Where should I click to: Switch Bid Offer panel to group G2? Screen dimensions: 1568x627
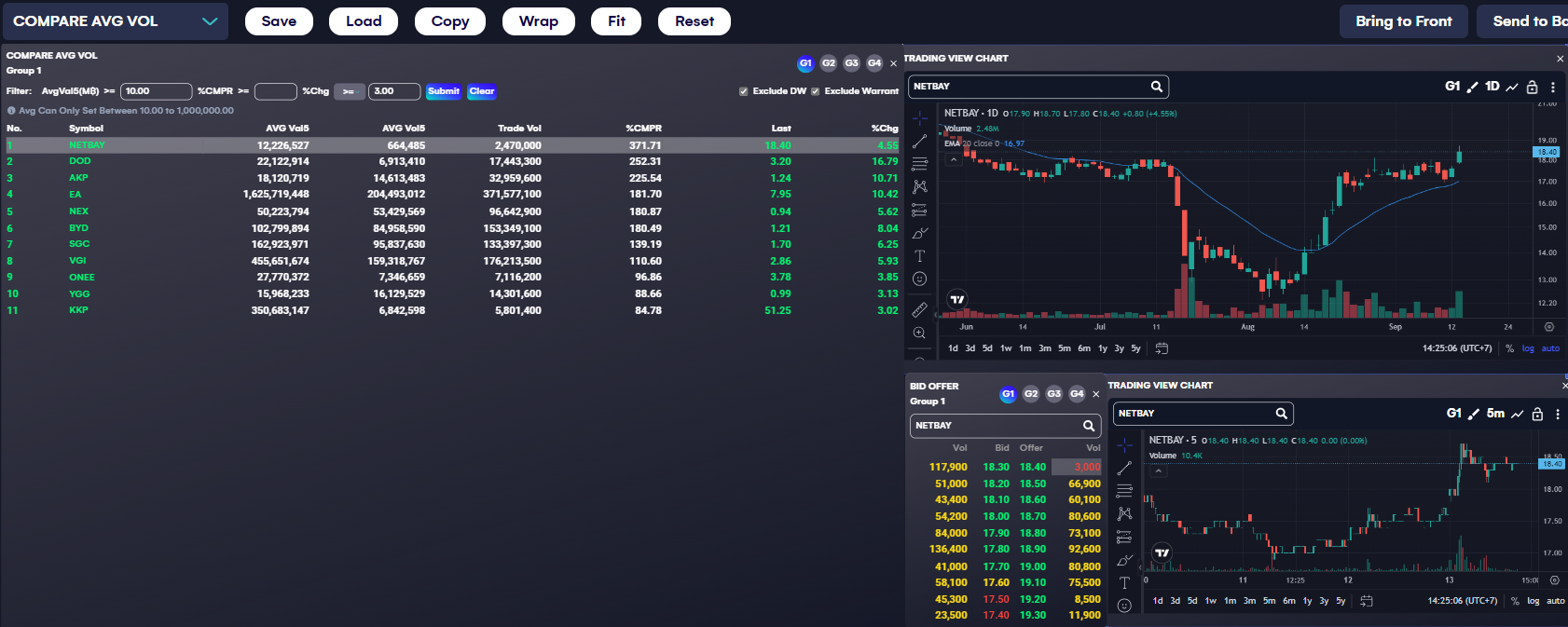click(1031, 394)
